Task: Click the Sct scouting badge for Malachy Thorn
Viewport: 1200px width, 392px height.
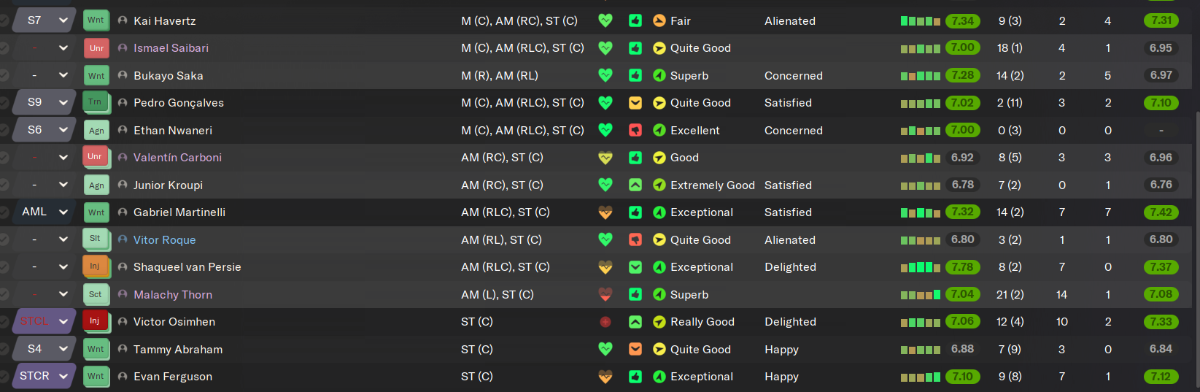Action: click(x=96, y=295)
